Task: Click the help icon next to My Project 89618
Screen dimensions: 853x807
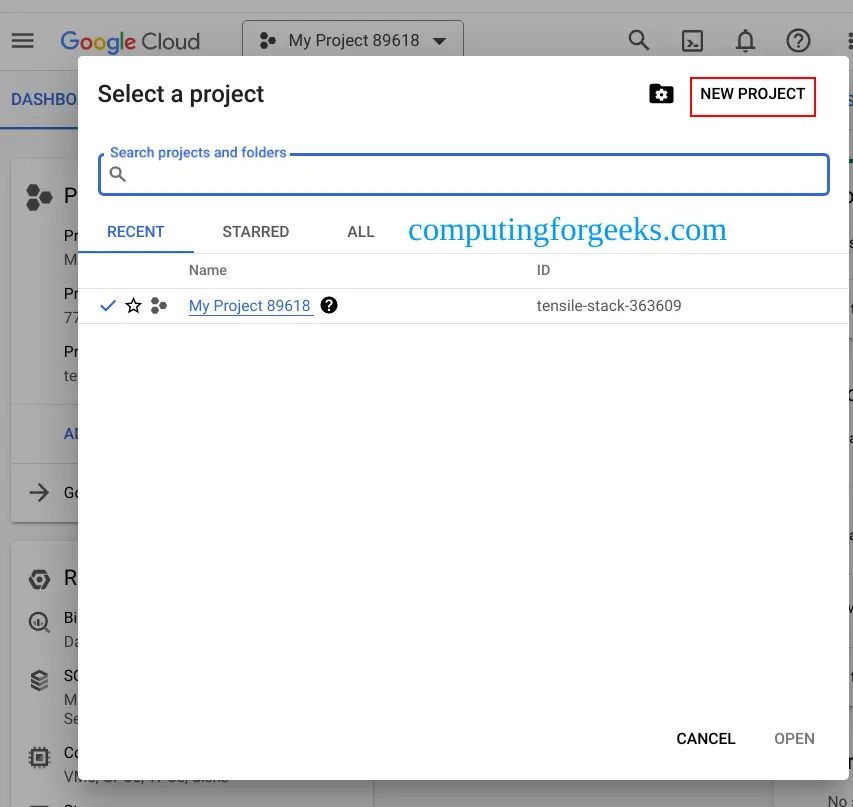Action: point(329,305)
